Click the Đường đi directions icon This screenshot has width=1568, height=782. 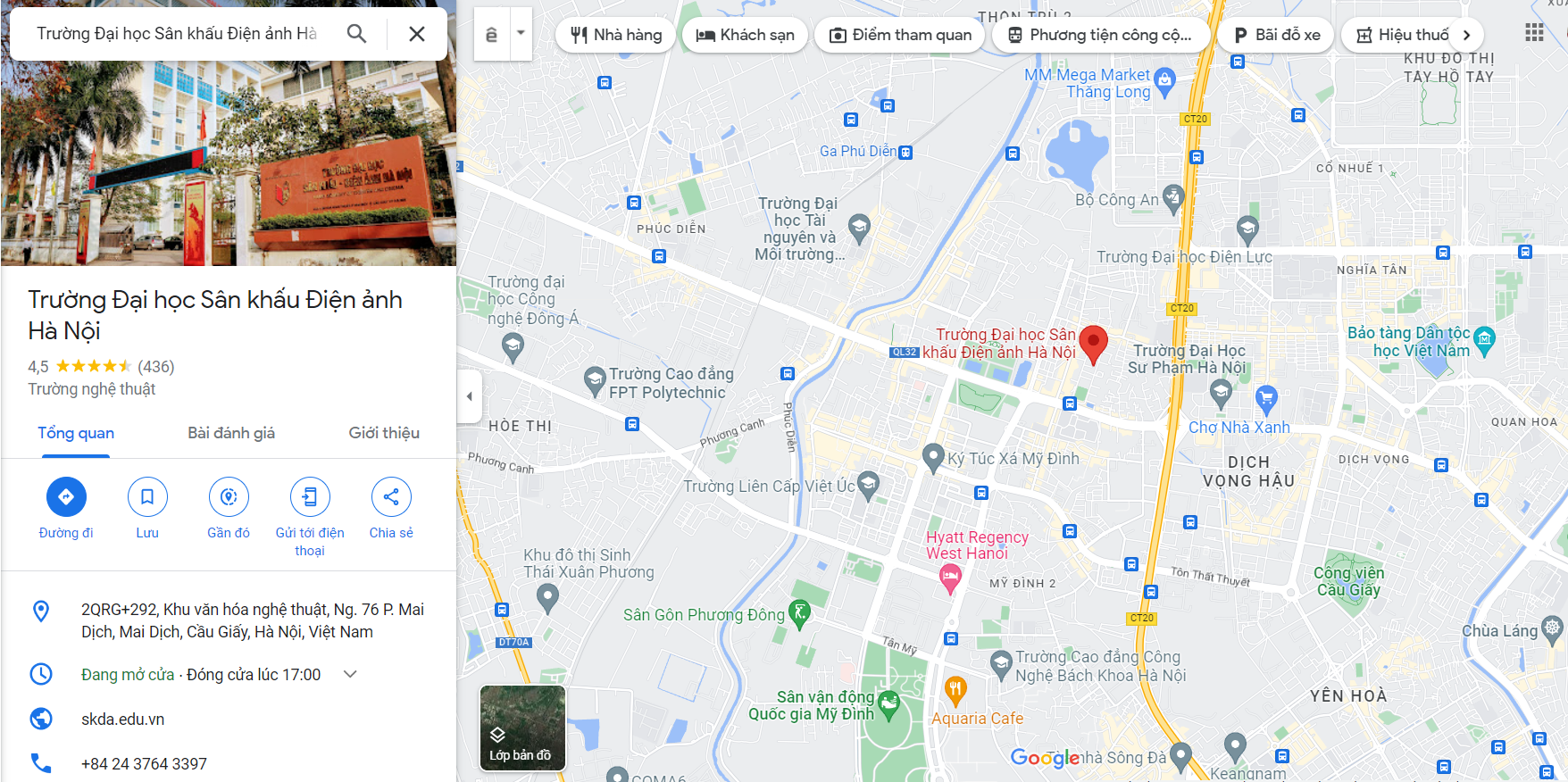(66, 497)
